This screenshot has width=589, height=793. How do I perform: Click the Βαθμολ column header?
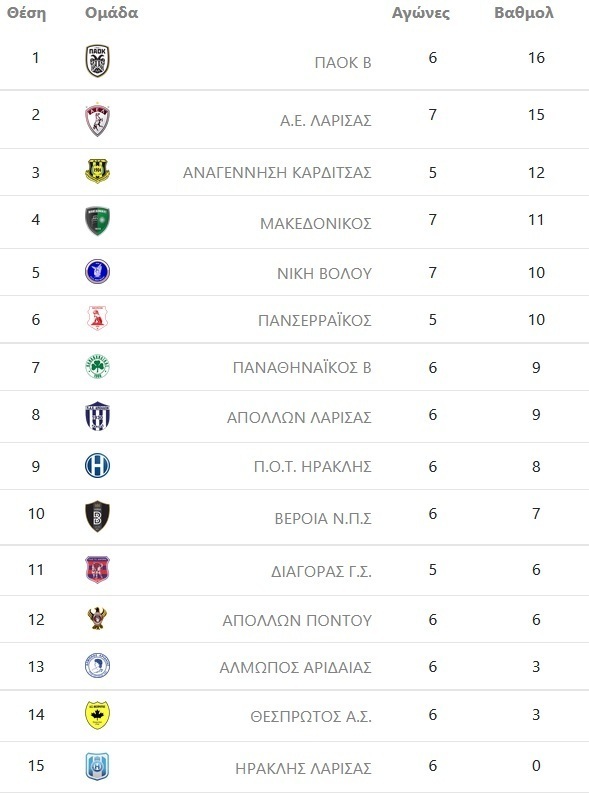pos(524,13)
